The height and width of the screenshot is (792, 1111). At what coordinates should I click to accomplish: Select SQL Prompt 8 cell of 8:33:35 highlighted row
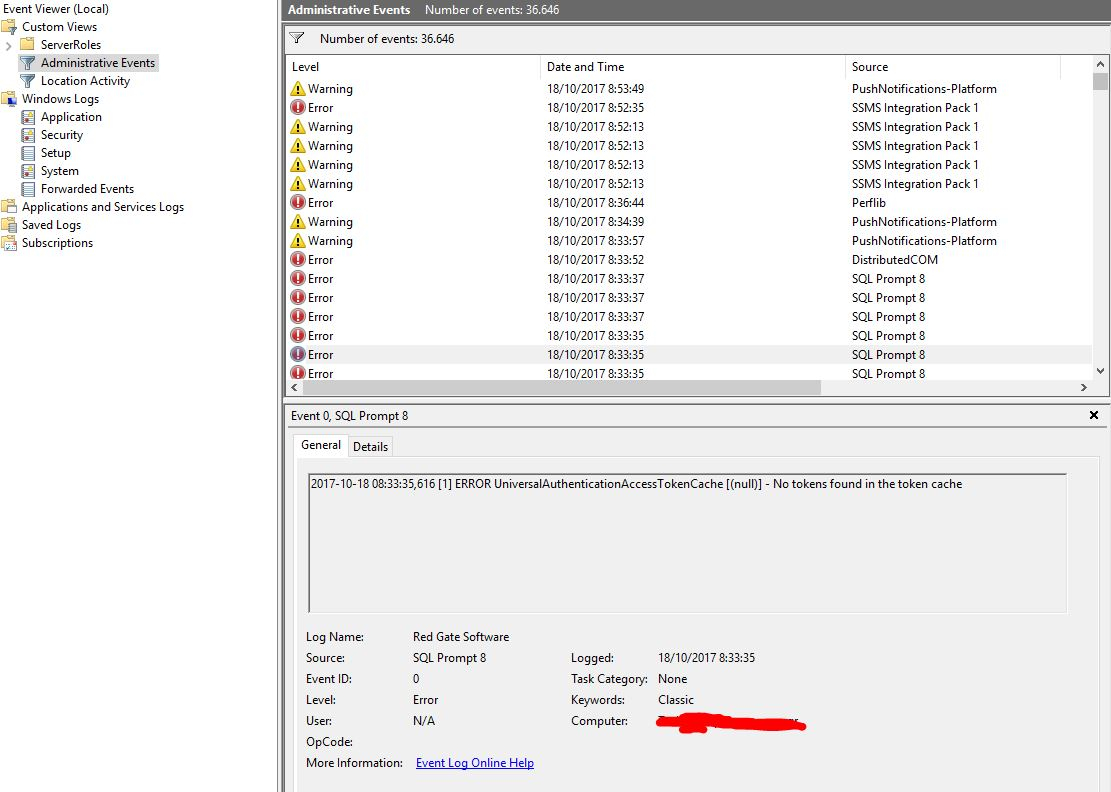(x=889, y=355)
